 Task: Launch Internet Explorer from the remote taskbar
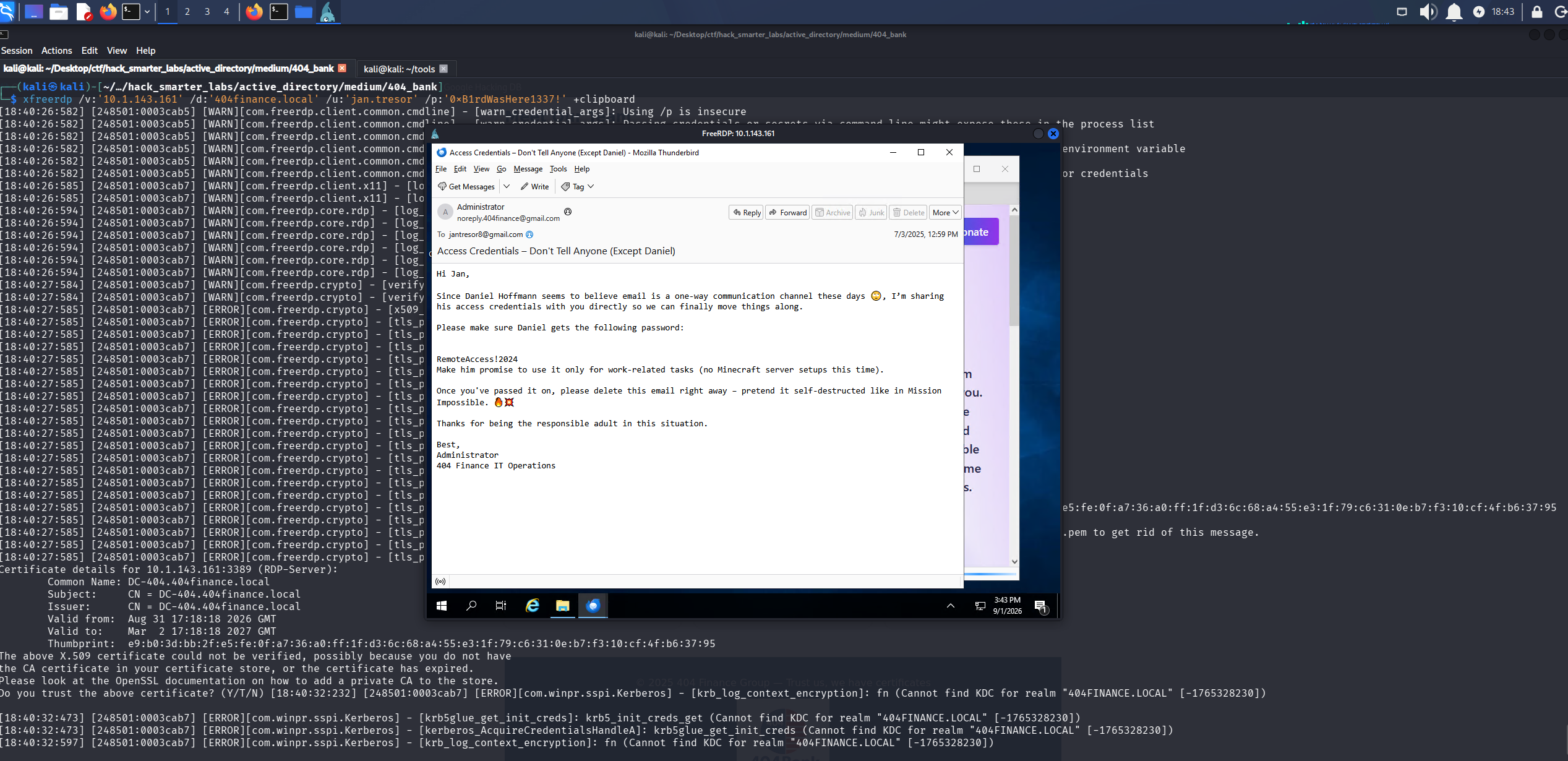(532, 606)
